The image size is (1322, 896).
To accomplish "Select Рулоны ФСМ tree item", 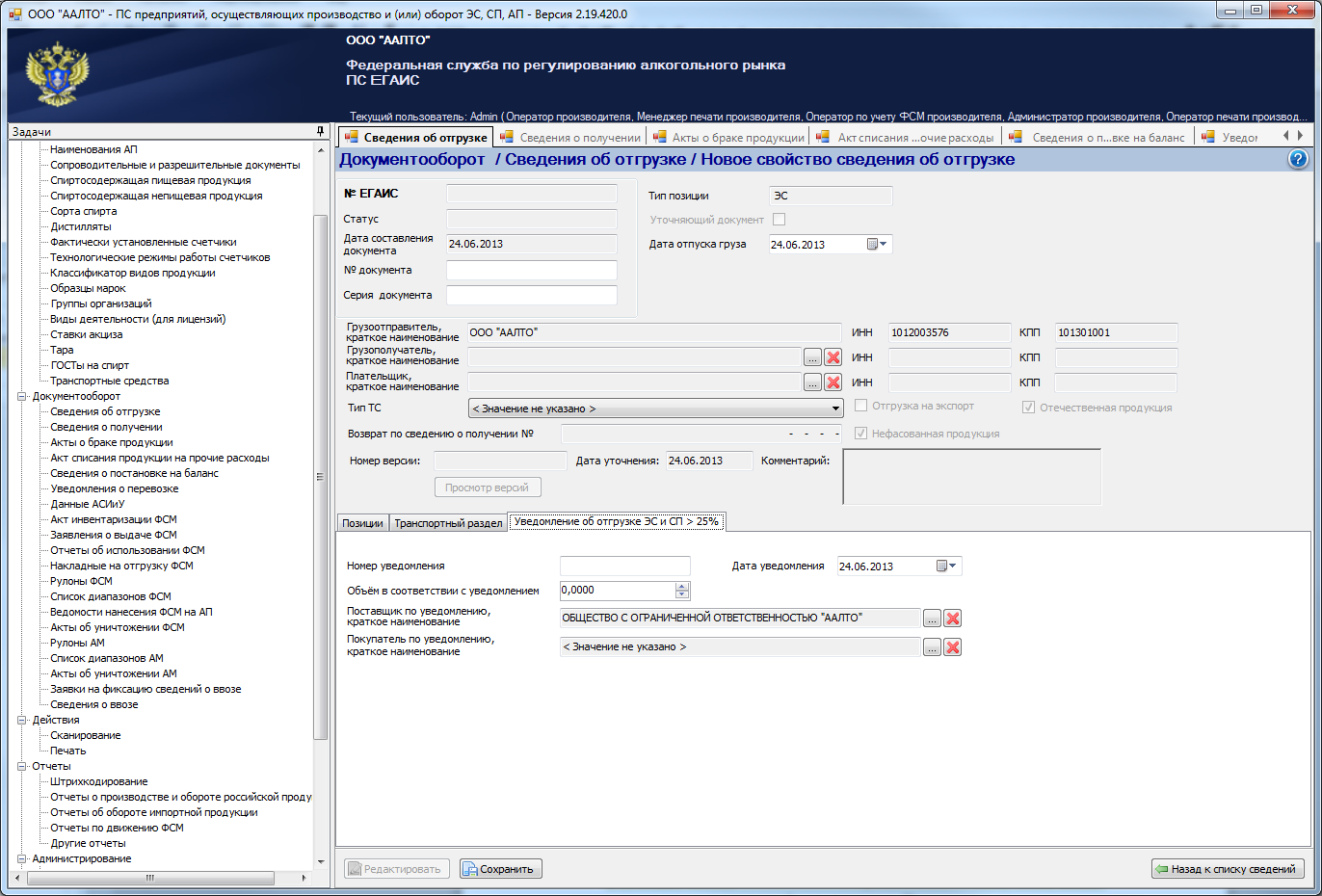I will coord(81,581).
